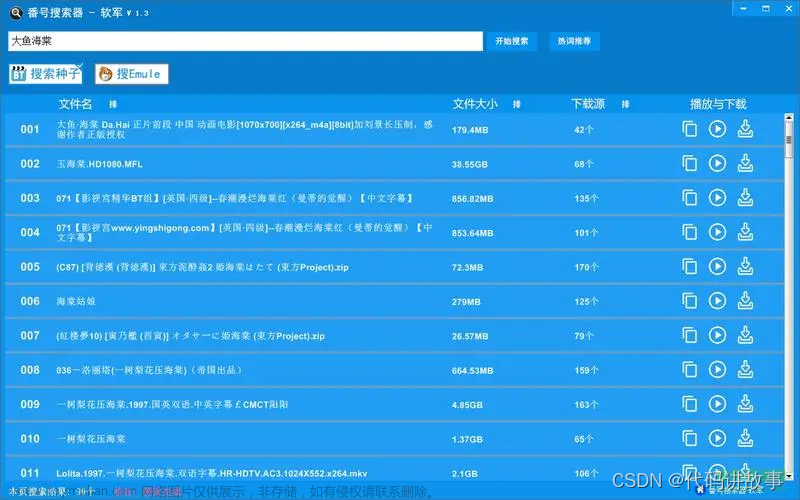Click the 179.4MB file size cell
This screenshot has height=500, width=800.
coord(470,130)
